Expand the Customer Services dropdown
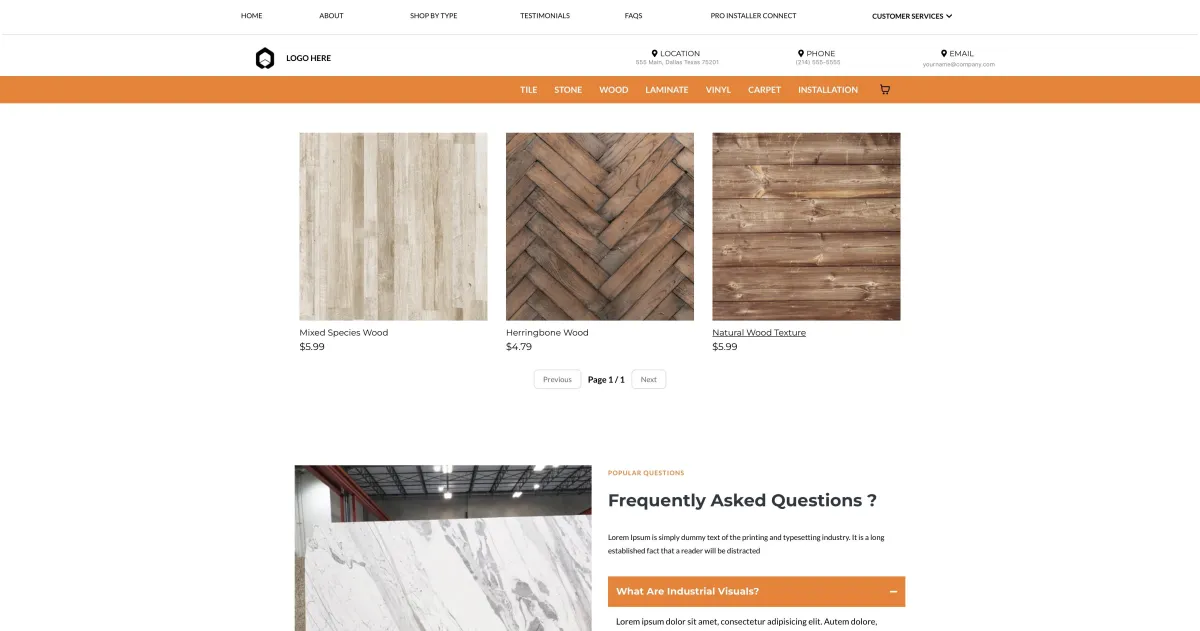The image size is (1200, 631). pyautogui.click(x=912, y=16)
